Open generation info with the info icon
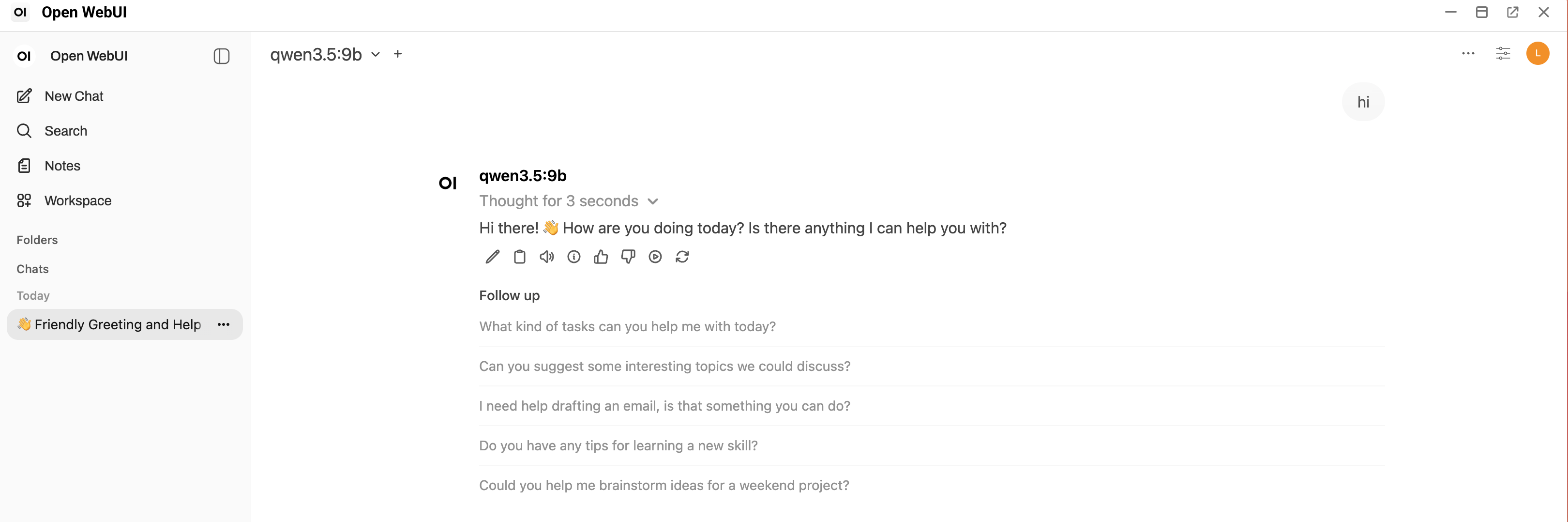 (573, 257)
